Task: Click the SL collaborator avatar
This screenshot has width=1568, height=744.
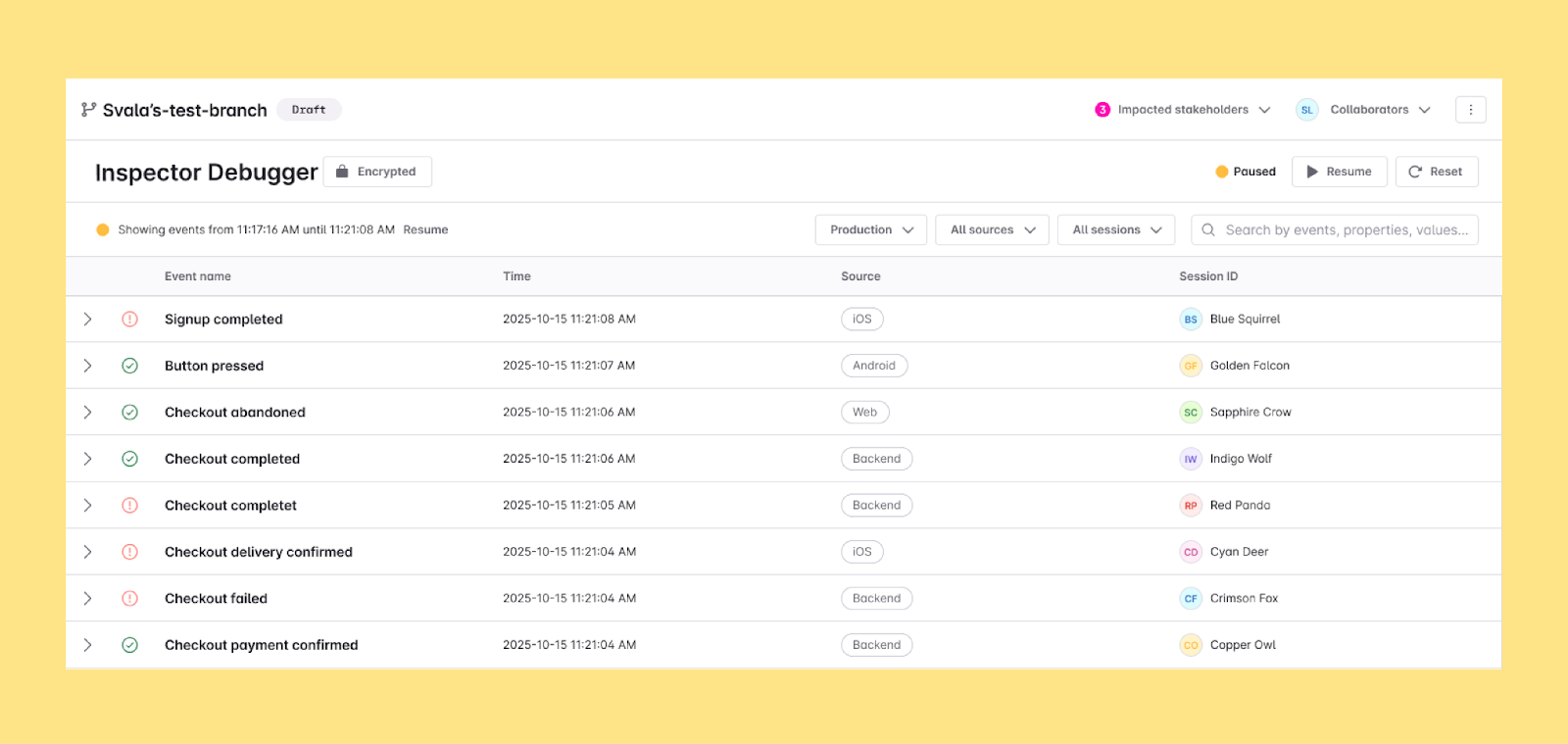Action: 1306,110
